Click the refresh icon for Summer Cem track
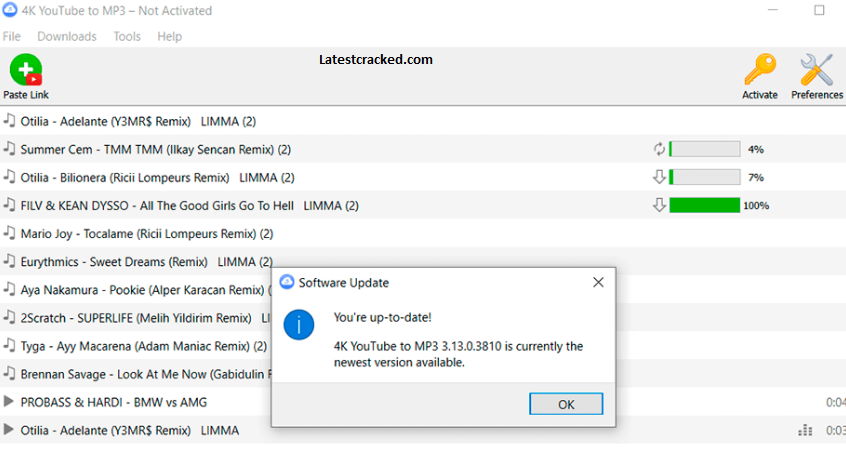 click(659, 149)
